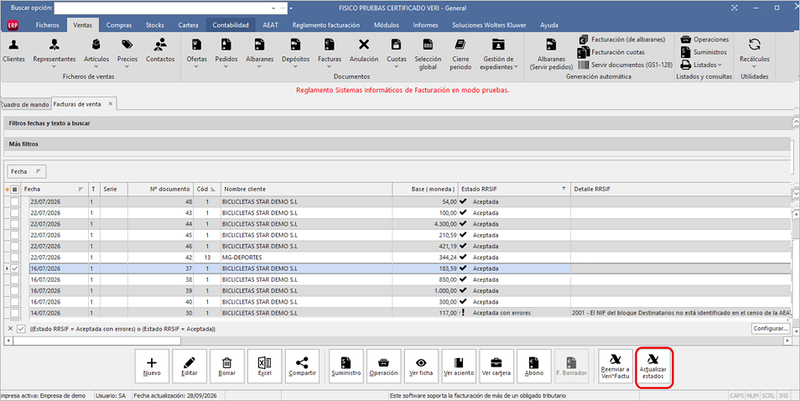800x401 pixels.
Task: Open Servir documentos (GS1-128)
Action: tap(626, 65)
